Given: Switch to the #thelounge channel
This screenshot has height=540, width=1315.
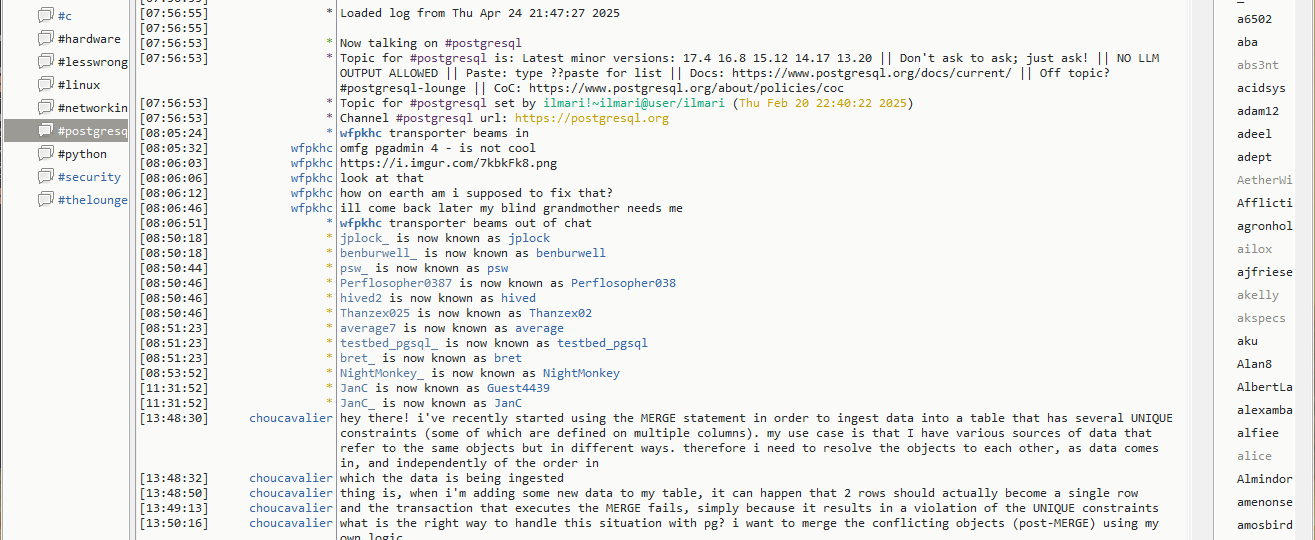Looking at the screenshot, I should tap(92, 200).
